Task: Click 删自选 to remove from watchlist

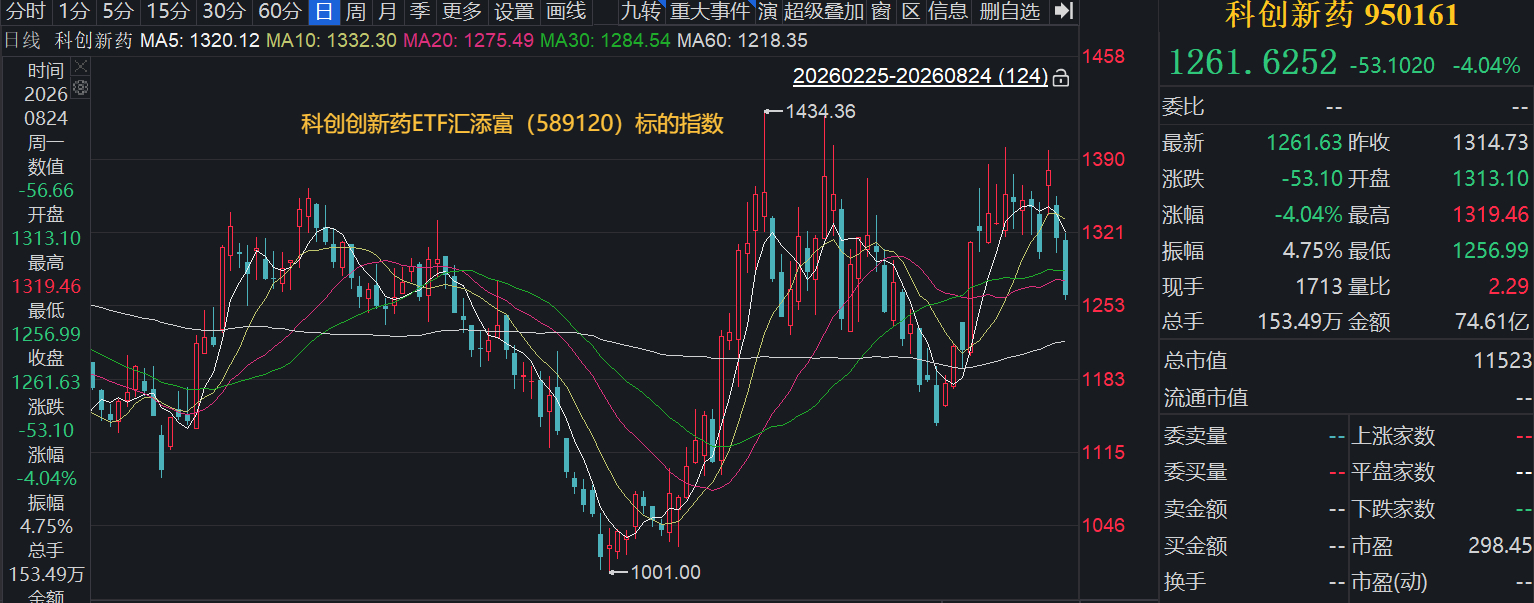Action: (1010, 12)
